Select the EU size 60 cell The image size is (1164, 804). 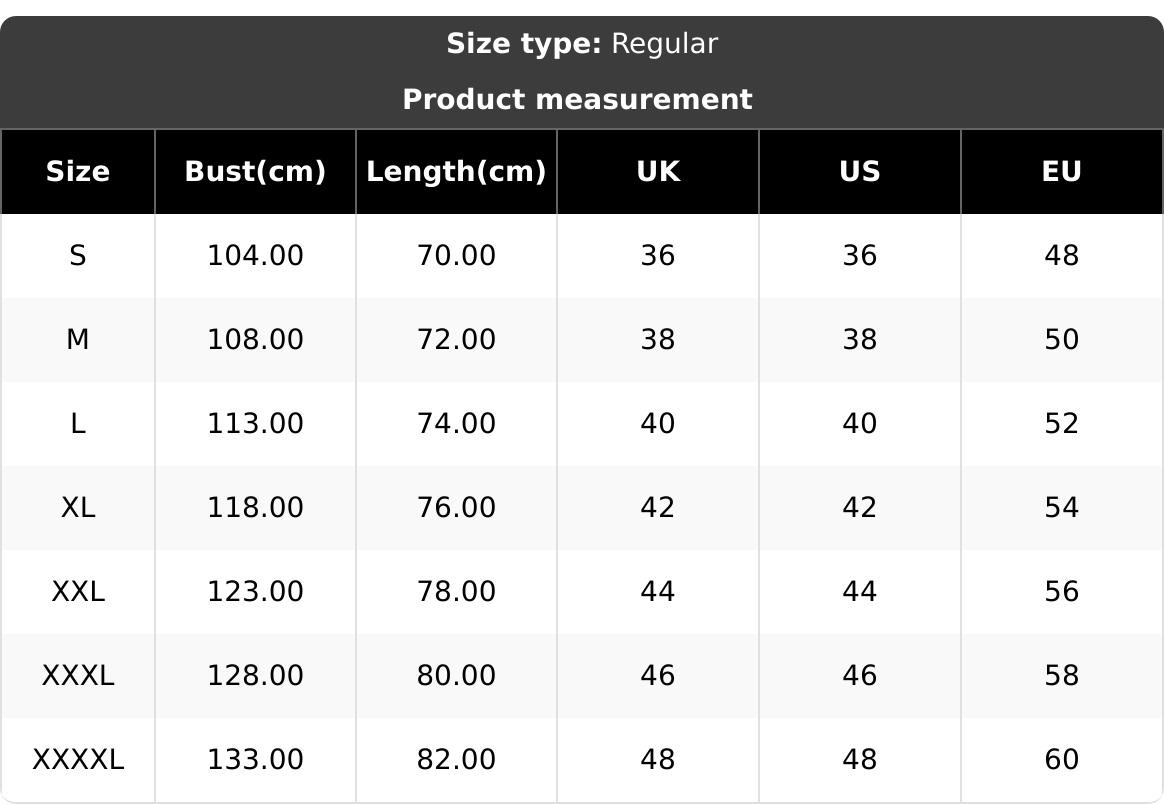point(1061,760)
